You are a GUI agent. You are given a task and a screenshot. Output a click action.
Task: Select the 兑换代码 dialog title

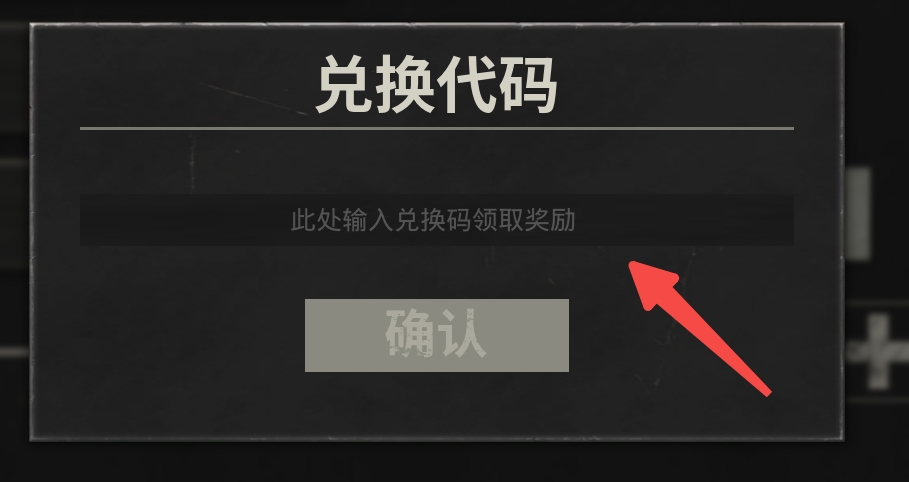coord(437,85)
